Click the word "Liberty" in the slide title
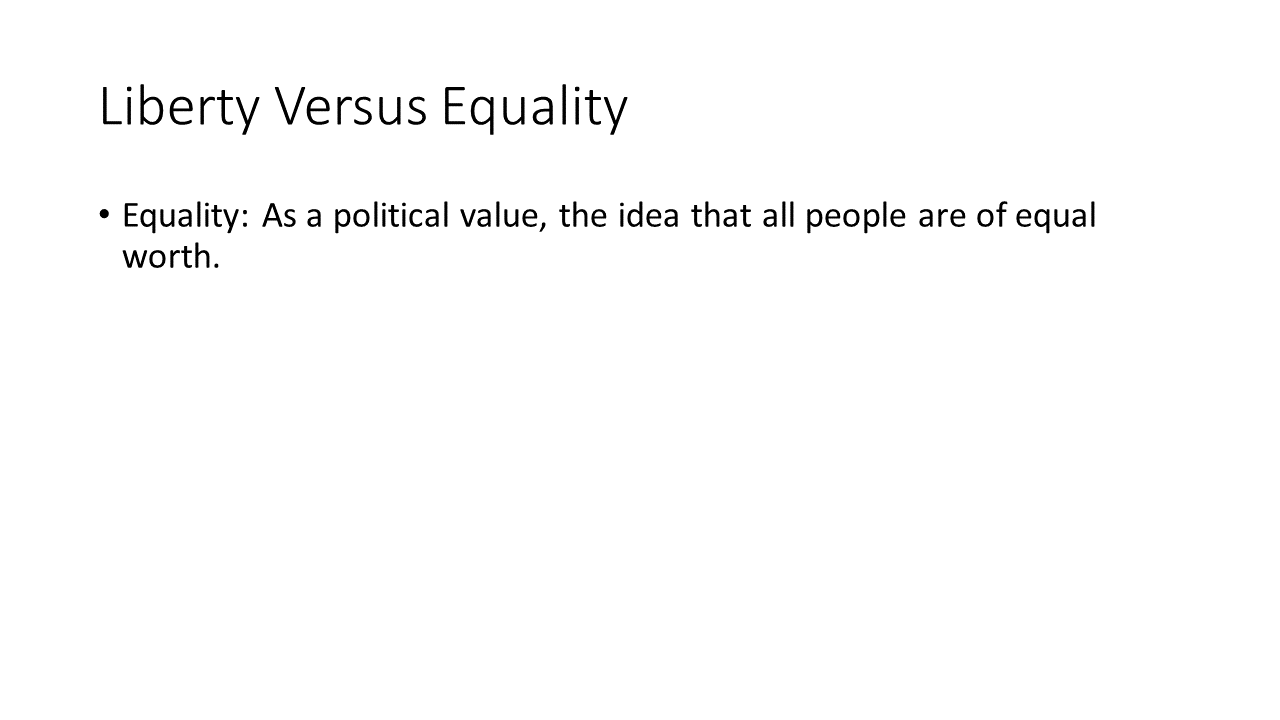Viewport: 1280px width, 720px height. coord(179,106)
